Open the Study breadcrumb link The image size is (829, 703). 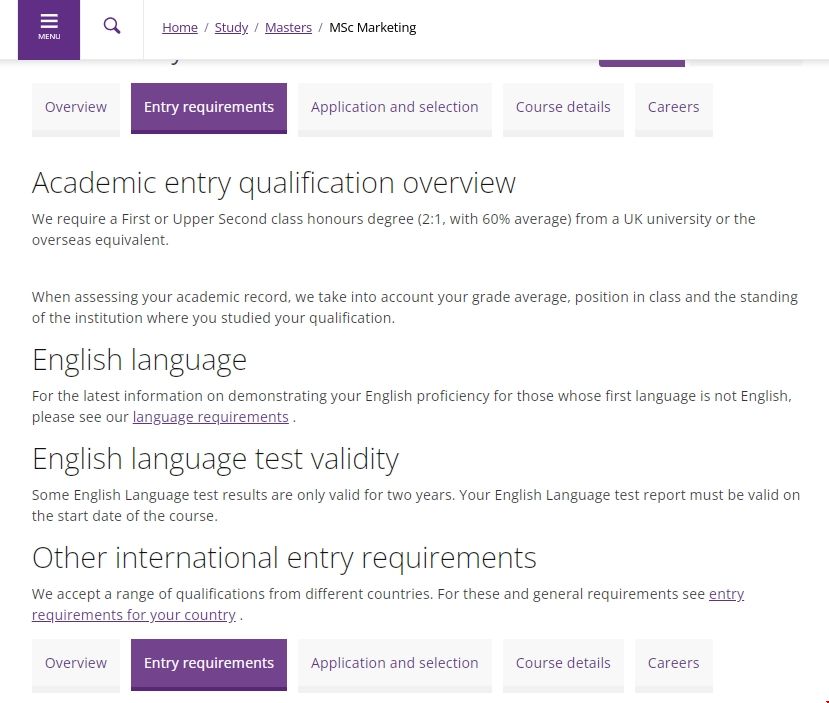[x=231, y=28]
